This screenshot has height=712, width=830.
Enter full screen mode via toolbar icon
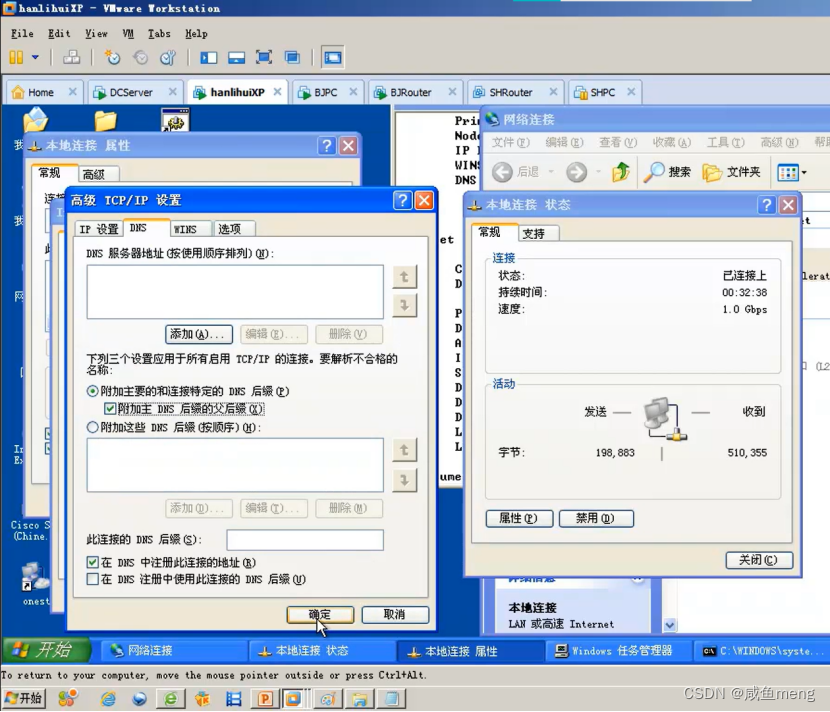click(264, 57)
